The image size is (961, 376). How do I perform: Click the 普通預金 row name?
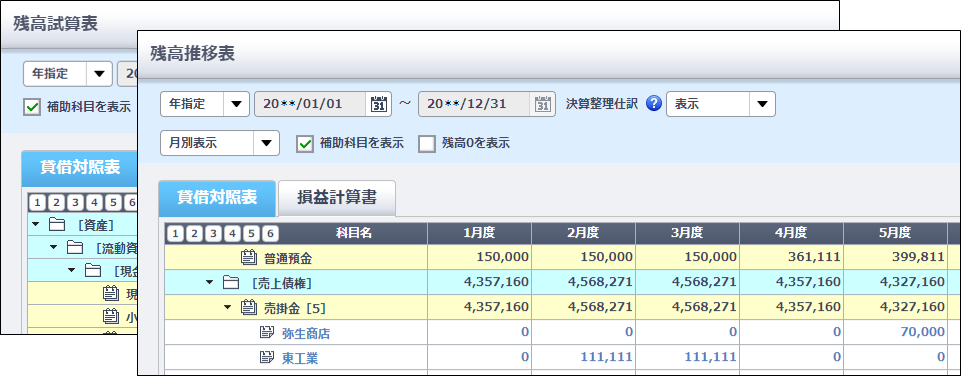(x=288, y=259)
